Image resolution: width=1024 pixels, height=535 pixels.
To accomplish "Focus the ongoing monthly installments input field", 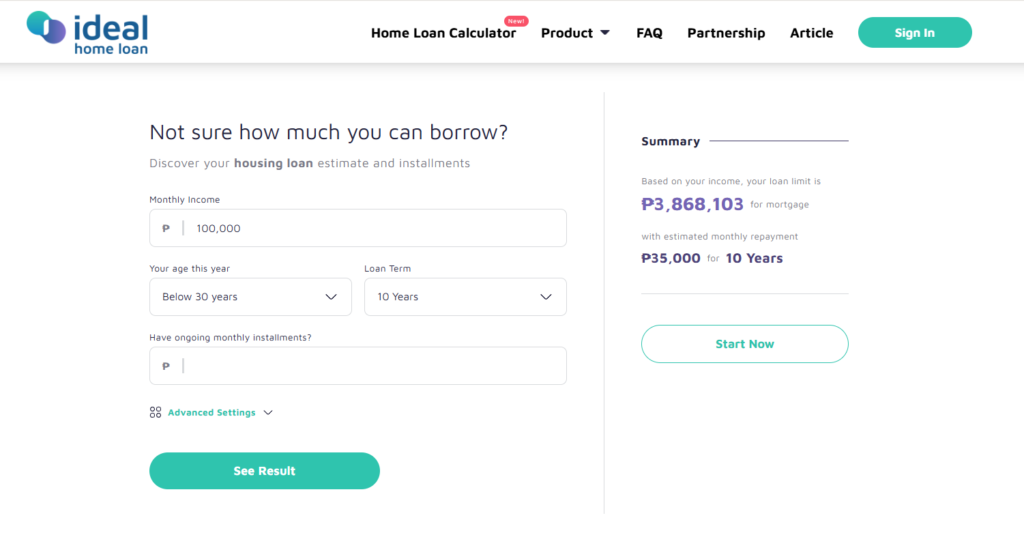I will 358,366.
